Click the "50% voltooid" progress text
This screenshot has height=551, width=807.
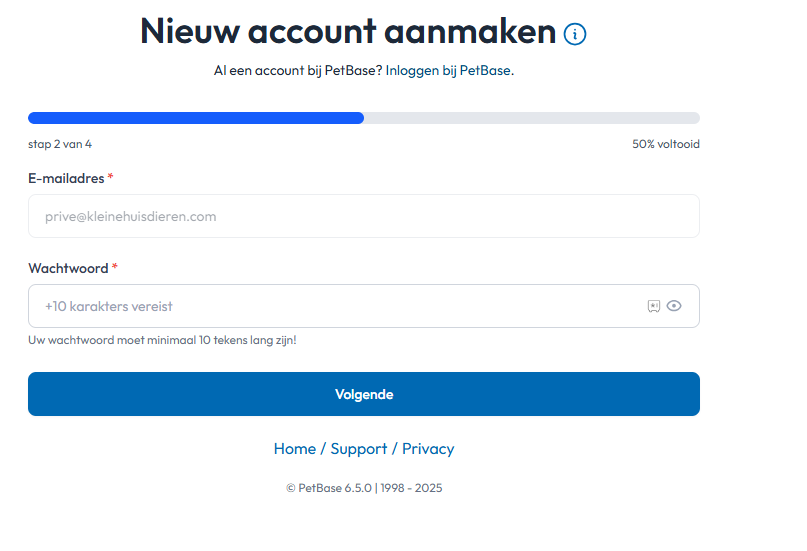pos(665,144)
